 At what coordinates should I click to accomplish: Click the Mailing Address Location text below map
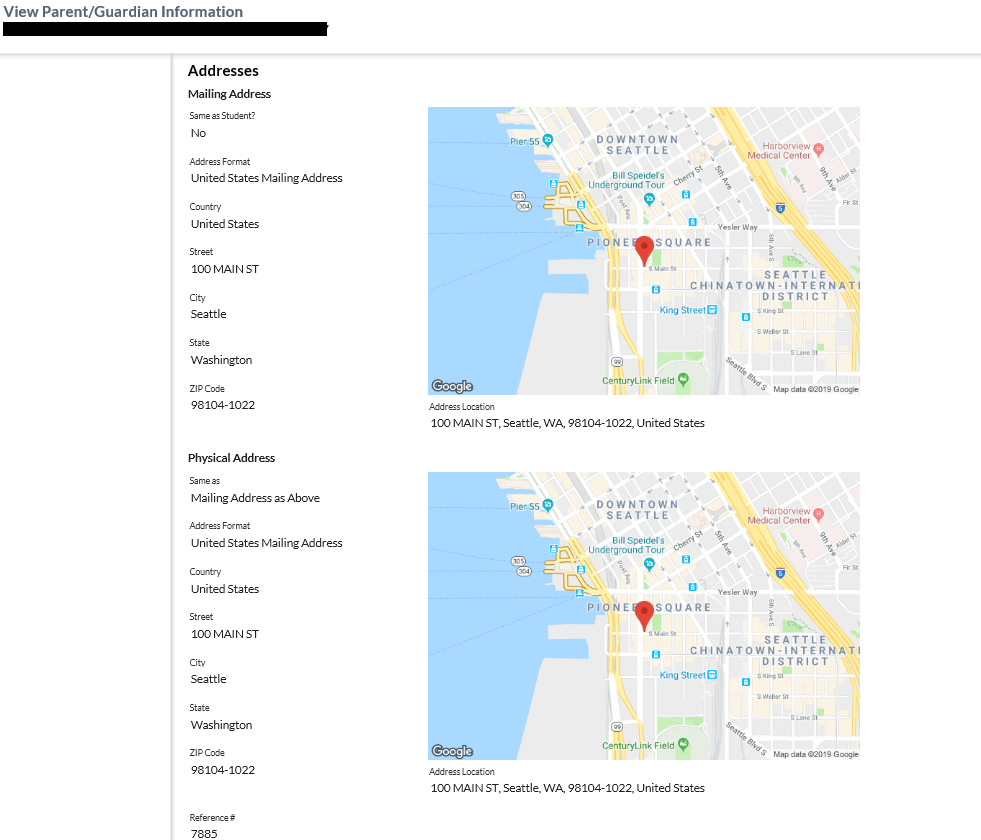pos(567,423)
